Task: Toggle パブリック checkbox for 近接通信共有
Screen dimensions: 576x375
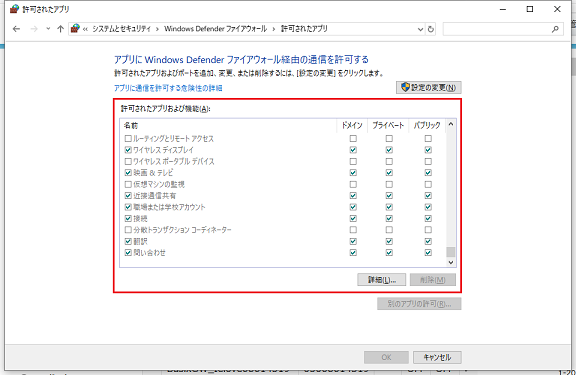Action: point(428,196)
